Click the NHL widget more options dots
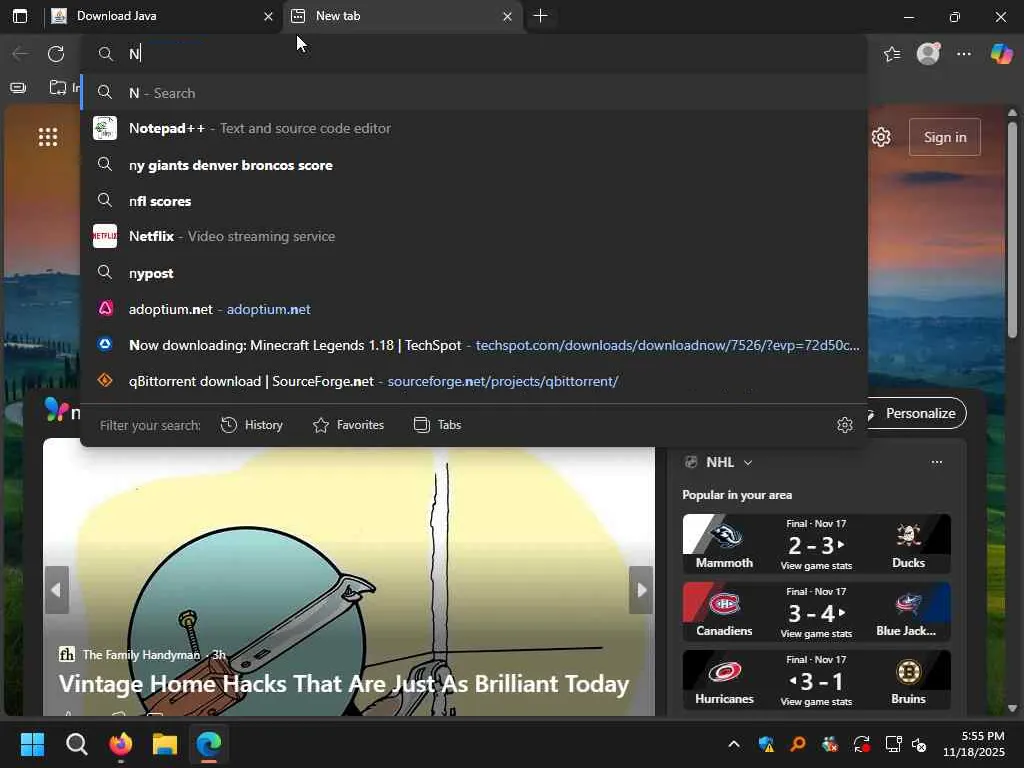The image size is (1024, 768). click(936, 462)
